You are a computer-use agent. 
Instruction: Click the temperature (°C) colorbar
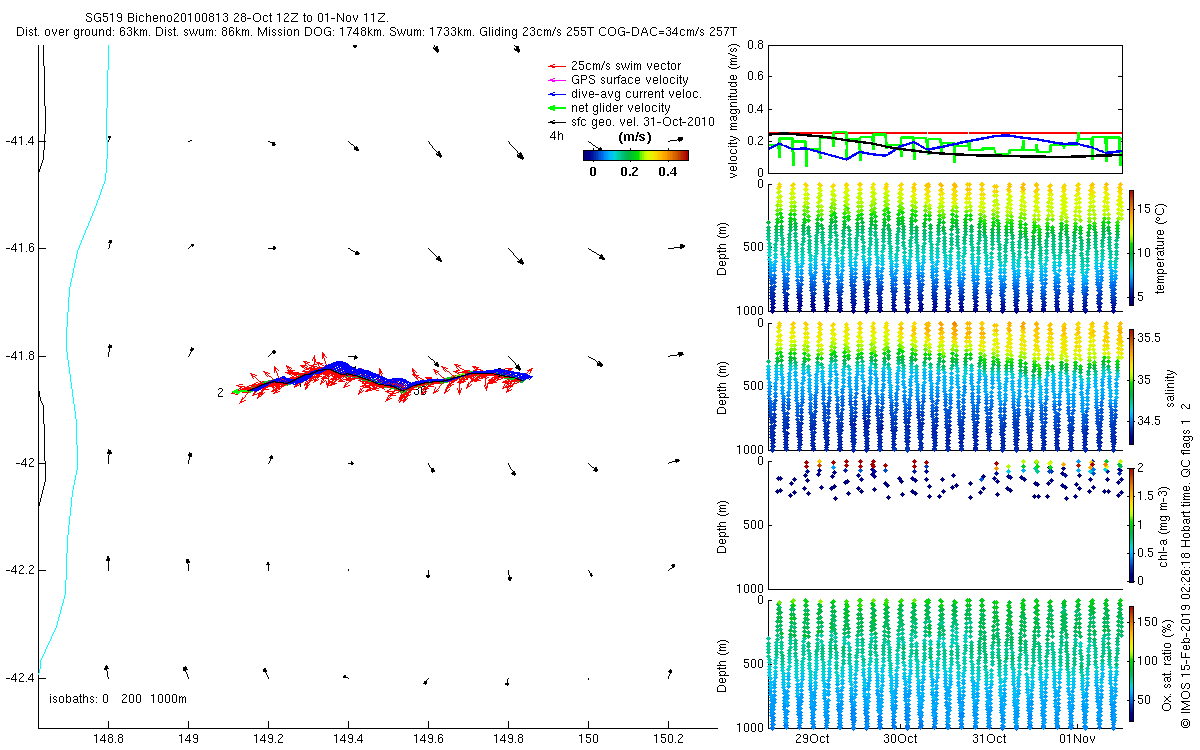(1131, 248)
